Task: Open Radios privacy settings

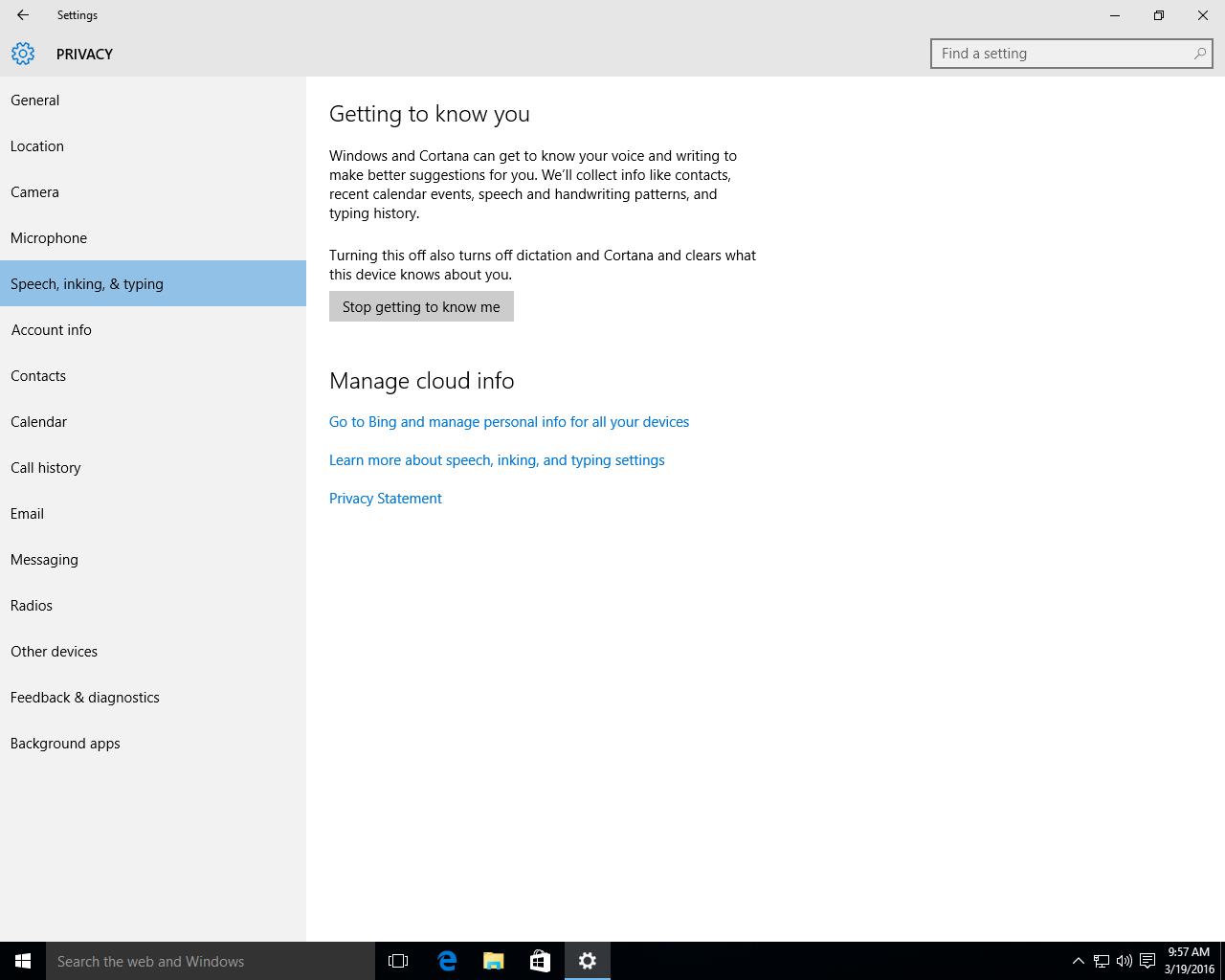Action: [153, 605]
